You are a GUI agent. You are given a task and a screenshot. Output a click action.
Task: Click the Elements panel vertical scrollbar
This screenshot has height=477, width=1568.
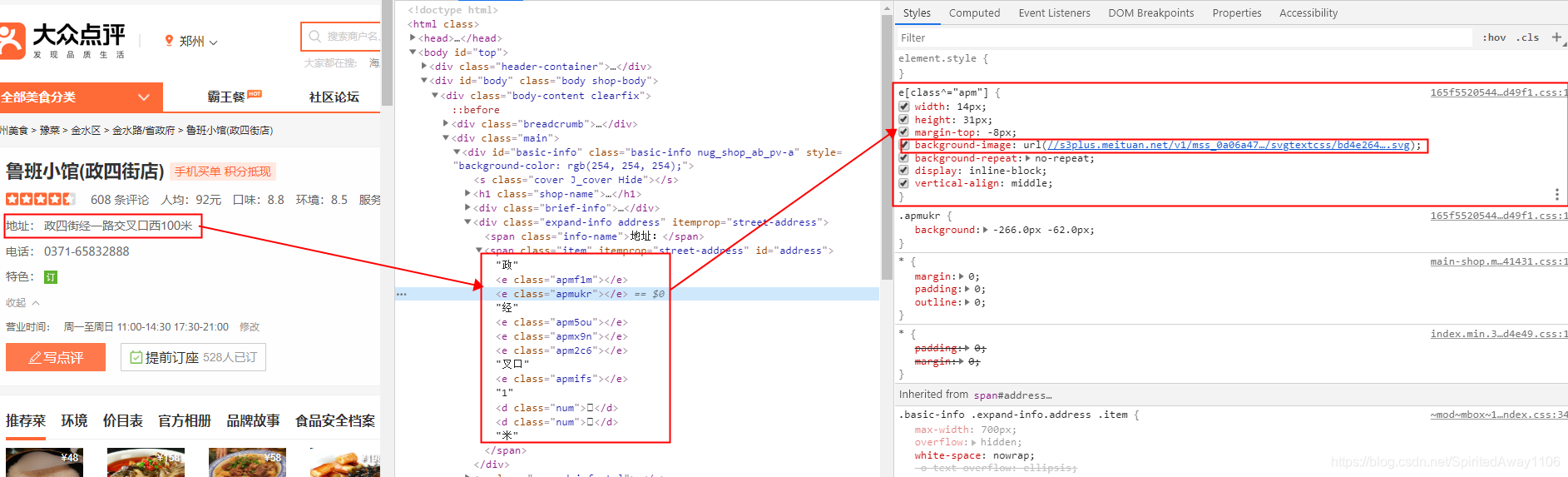[x=887, y=148]
